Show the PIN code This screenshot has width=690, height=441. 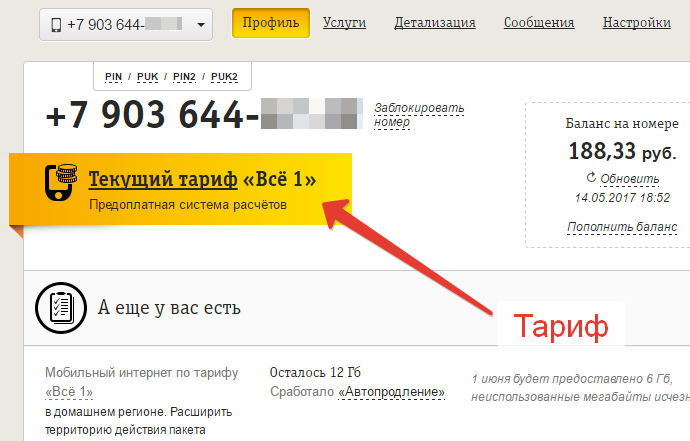point(114,77)
